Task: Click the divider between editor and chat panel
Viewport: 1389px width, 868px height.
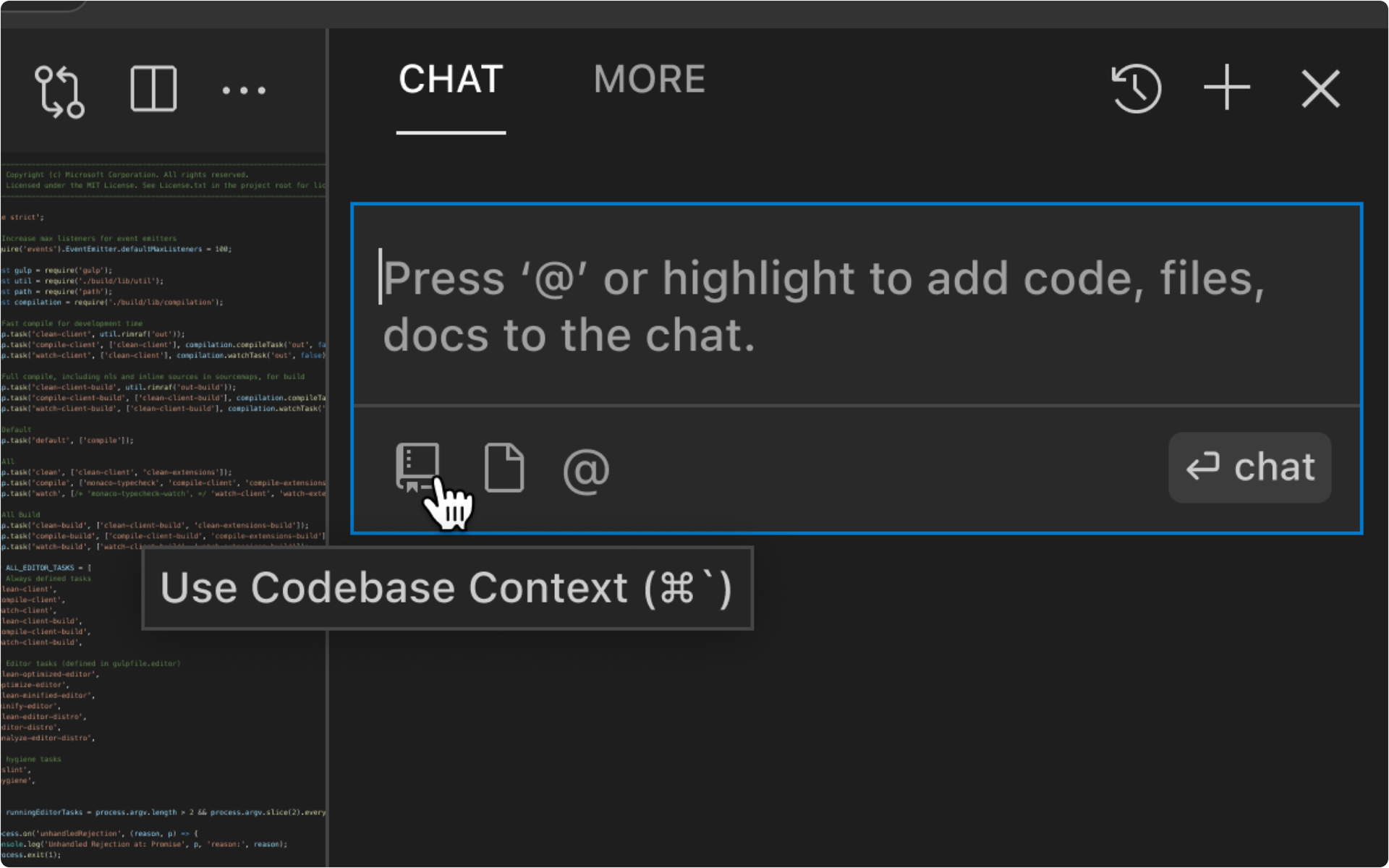Action: click(328, 448)
